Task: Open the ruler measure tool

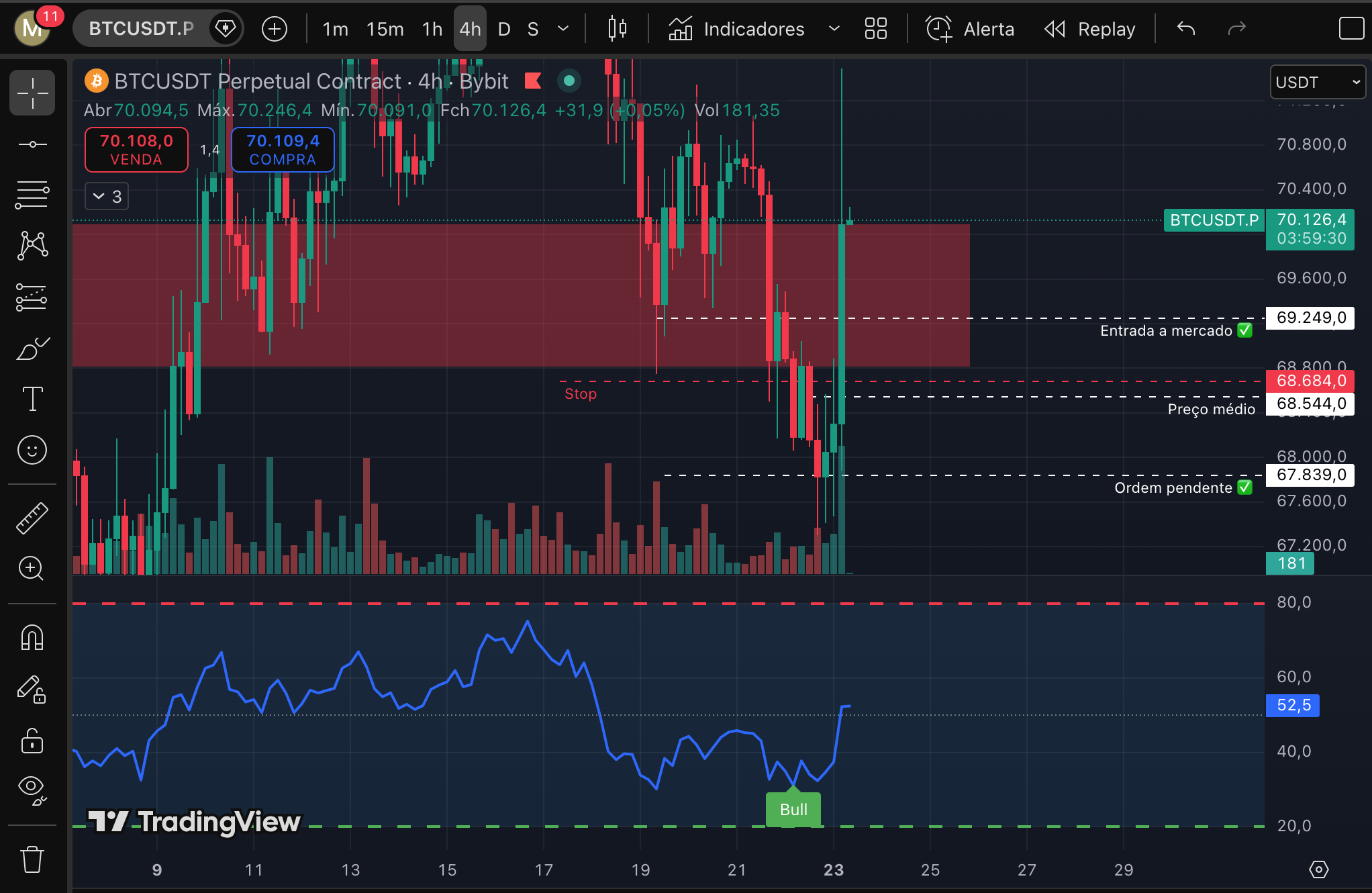Action: (x=32, y=518)
